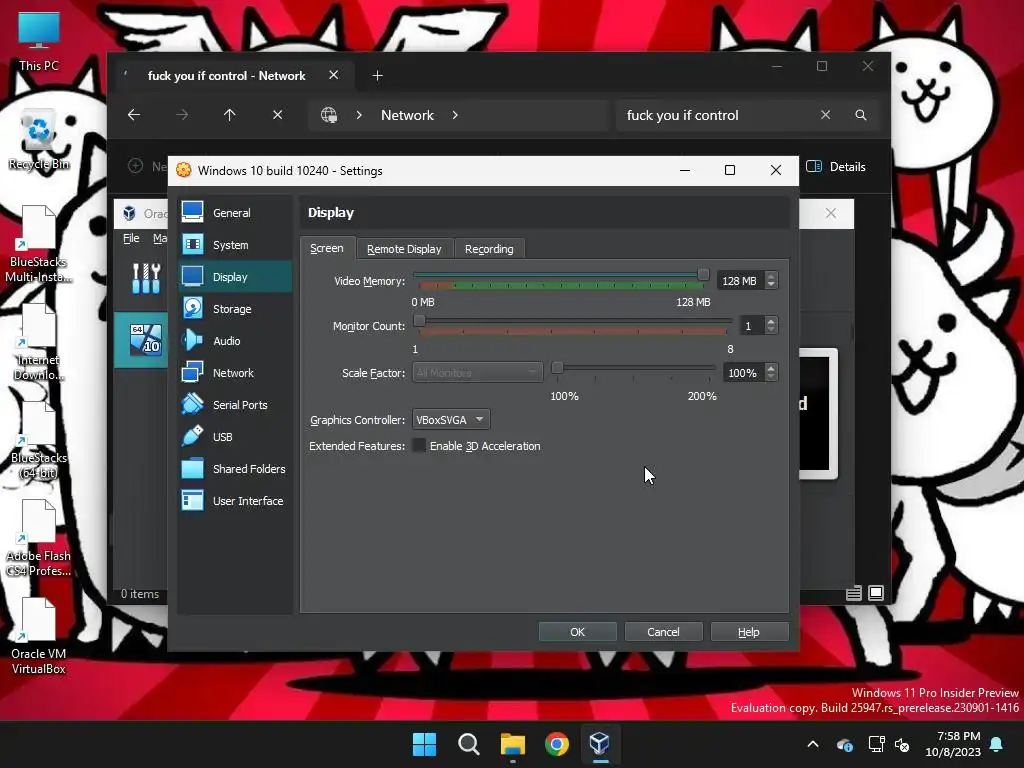The height and width of the screenshot is (768, 1024).
Task: Open BlueStacks (64-bit) desktop shortcut
Action: point(39,440)
